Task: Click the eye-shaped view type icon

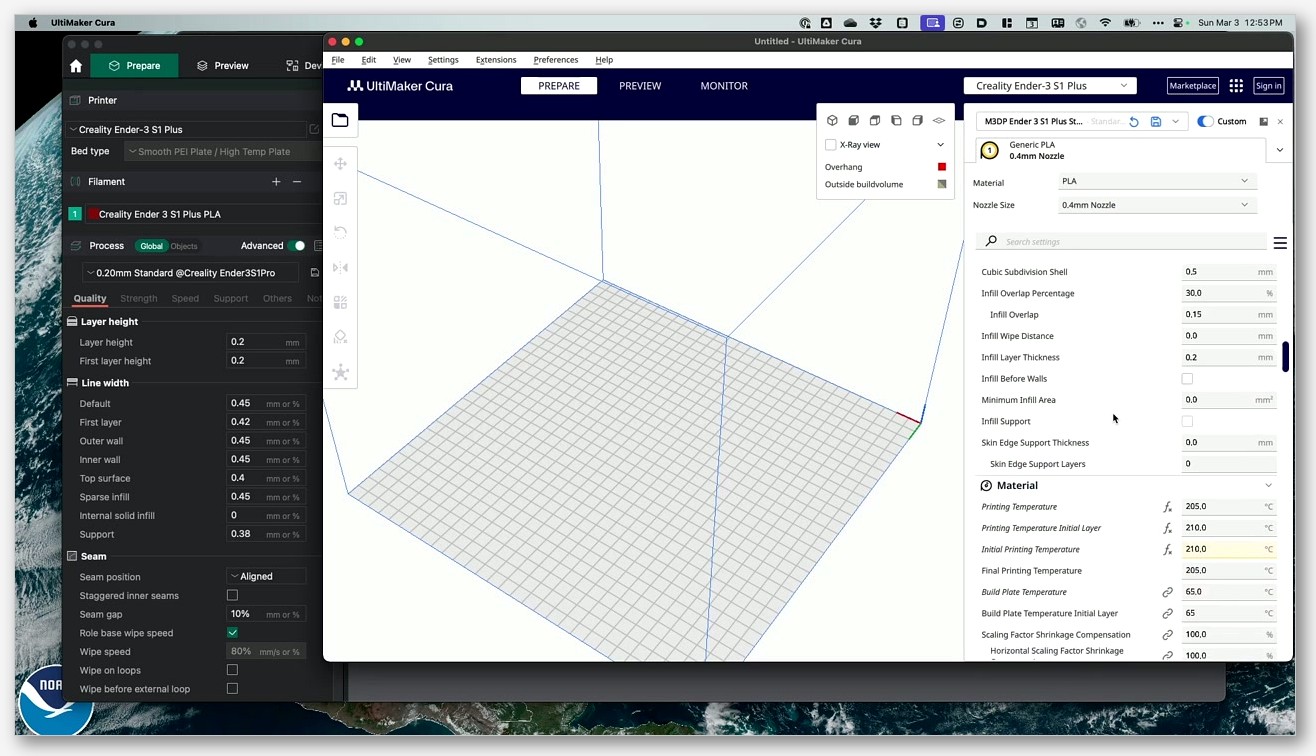Action: (939, 120)
